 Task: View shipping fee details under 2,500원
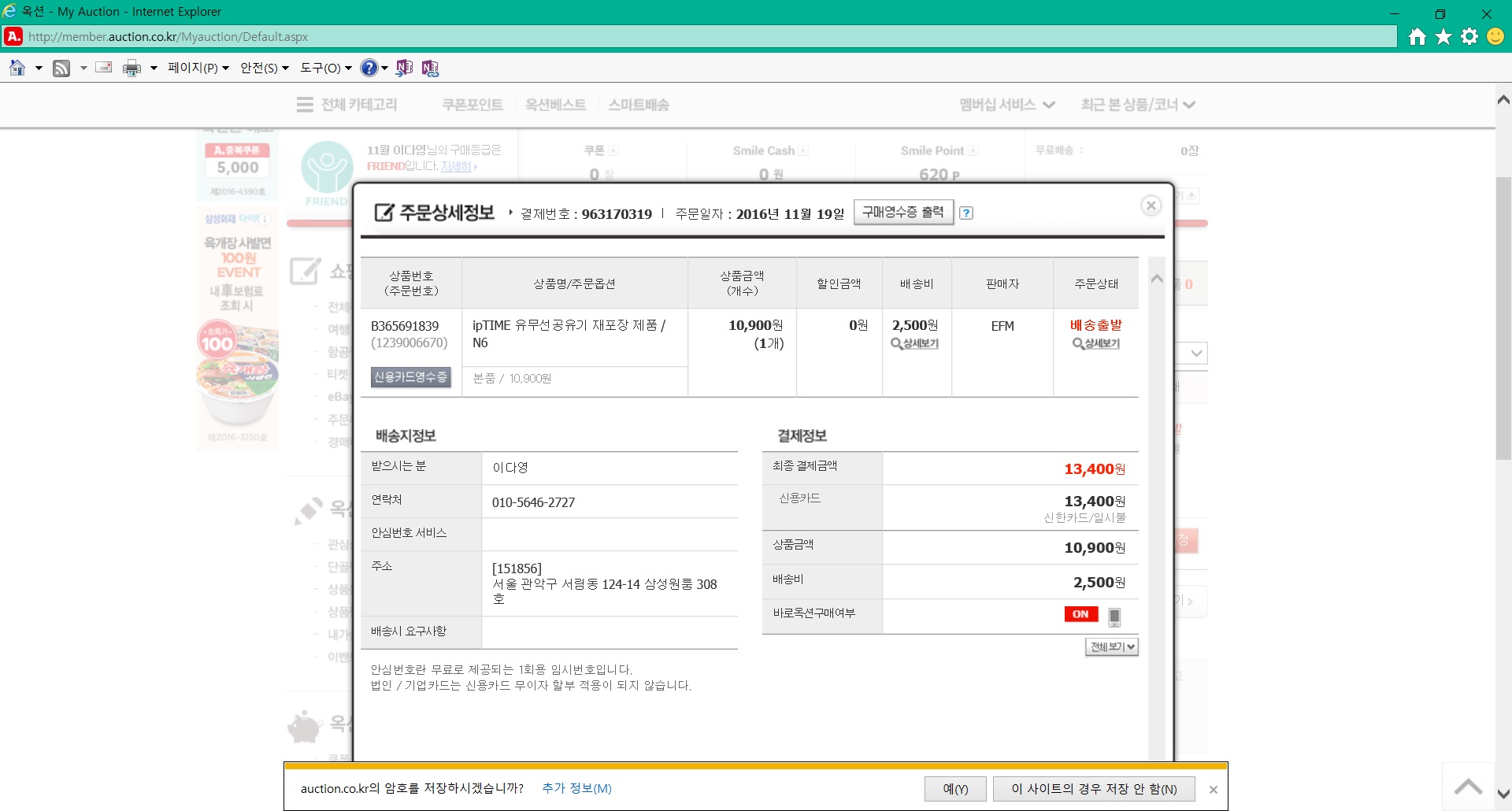(x=915, y=343)
